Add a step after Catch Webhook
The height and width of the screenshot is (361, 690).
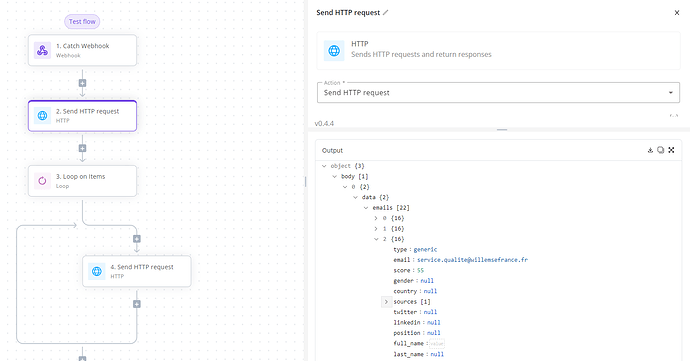click(x=82, y=83)
